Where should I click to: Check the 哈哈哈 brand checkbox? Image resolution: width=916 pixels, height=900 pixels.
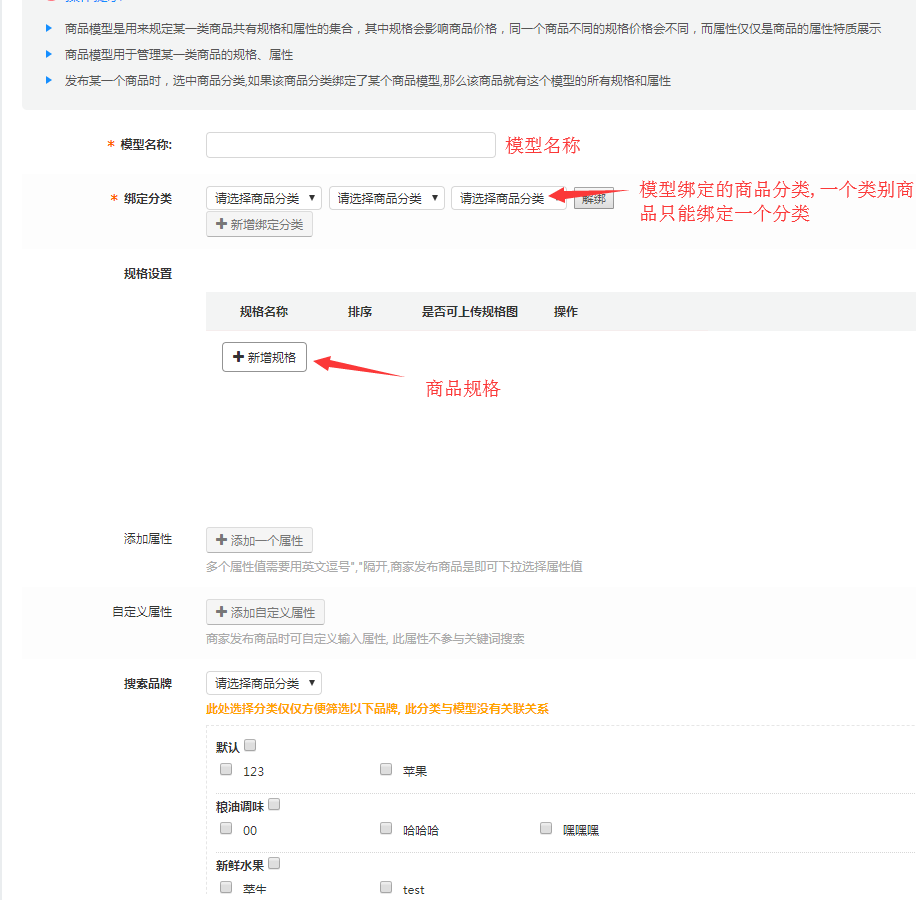386,829
